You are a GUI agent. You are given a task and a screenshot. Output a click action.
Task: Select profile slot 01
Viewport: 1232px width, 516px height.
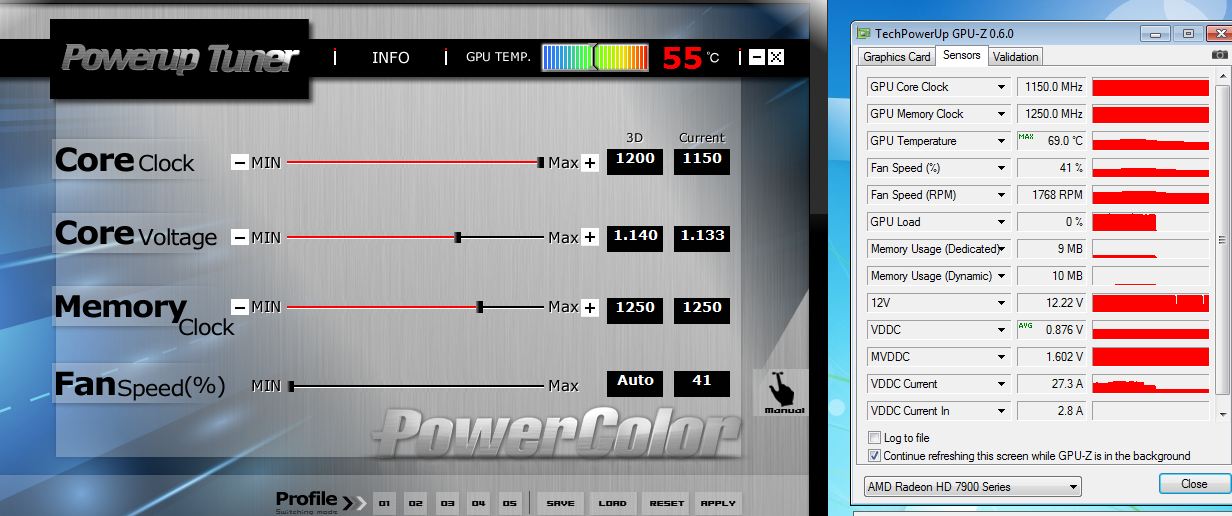coord(385,503)
